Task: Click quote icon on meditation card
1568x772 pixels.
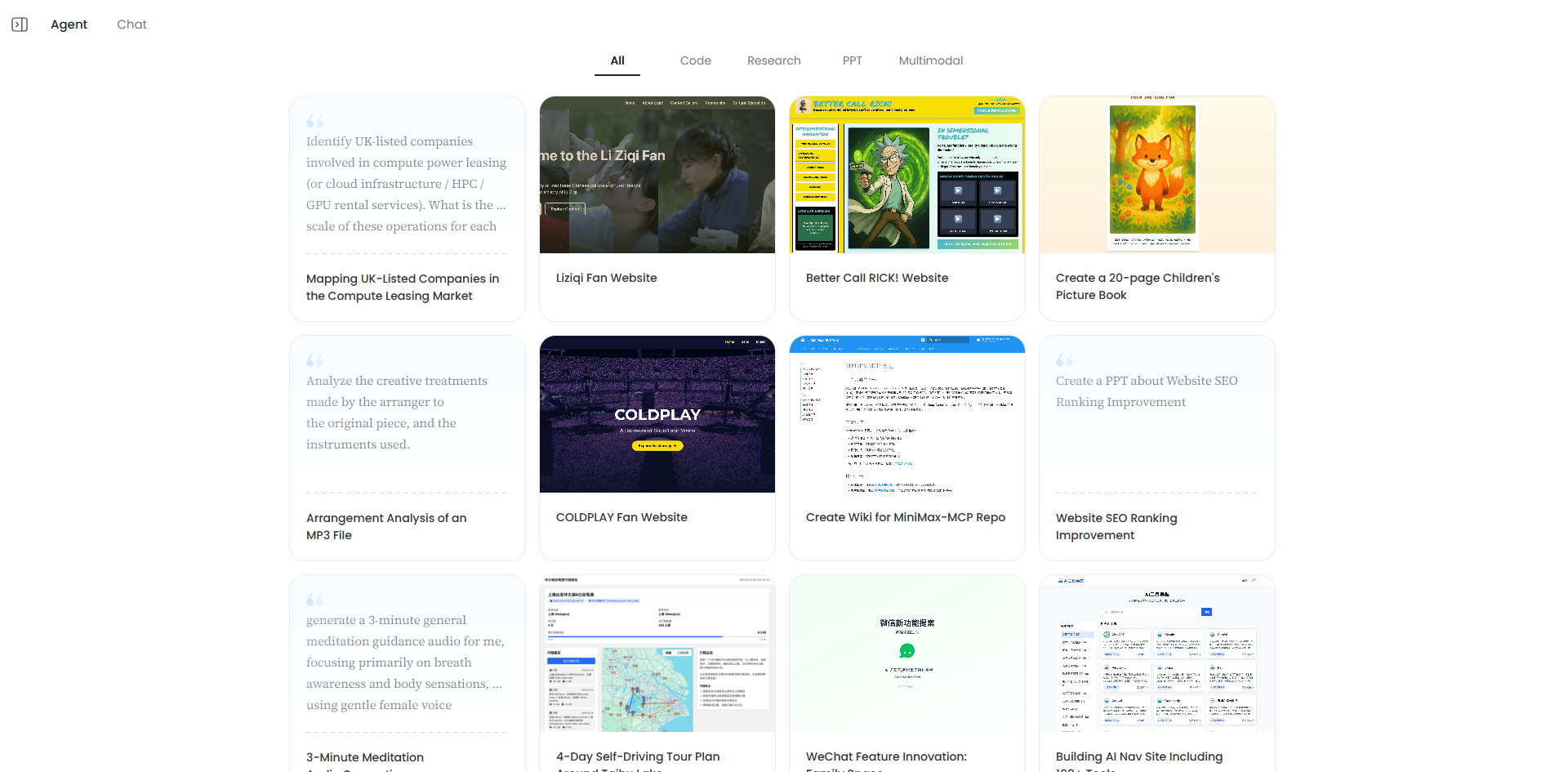Action: 314,600
